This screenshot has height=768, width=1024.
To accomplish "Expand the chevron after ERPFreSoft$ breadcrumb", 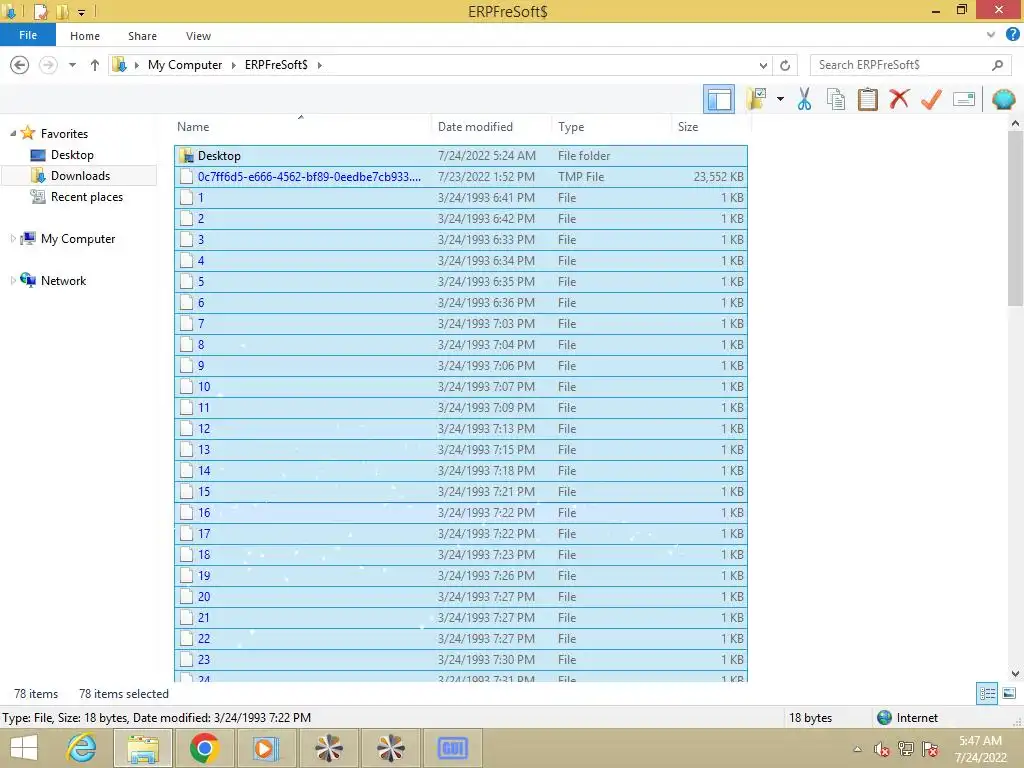I will pos(319,65).
